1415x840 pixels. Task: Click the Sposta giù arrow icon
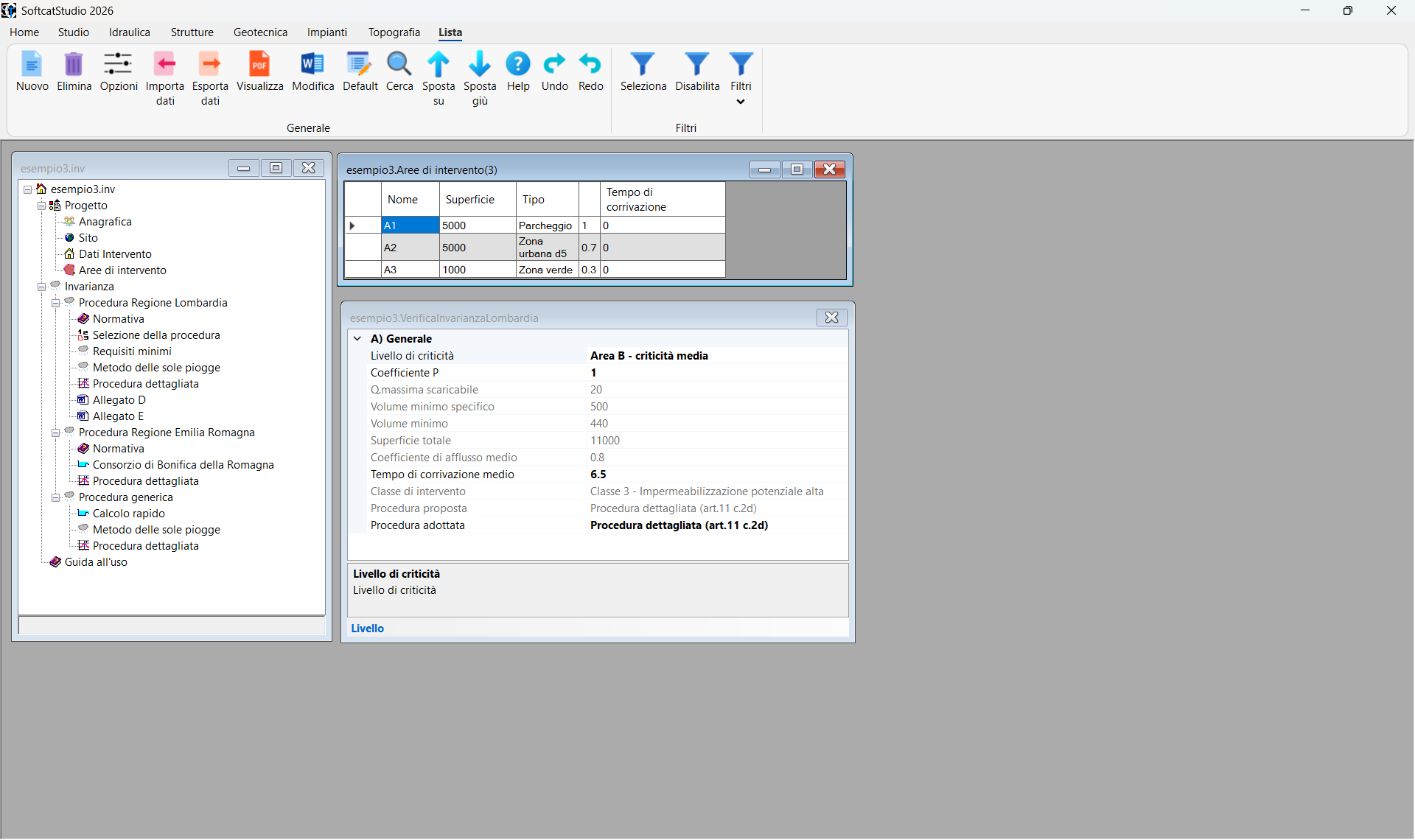click(480, 64)
